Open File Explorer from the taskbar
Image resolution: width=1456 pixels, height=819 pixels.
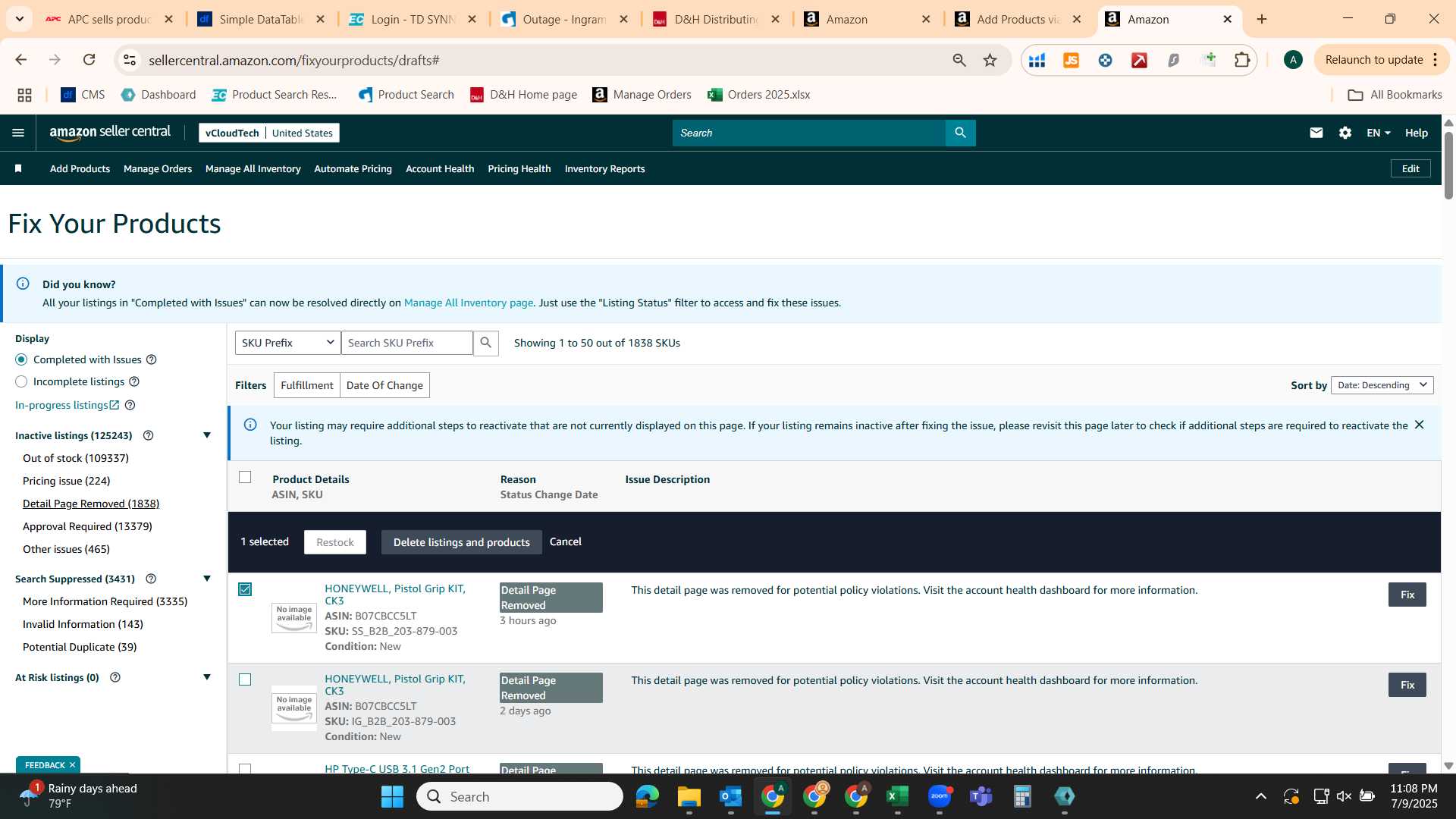(689, 796)
